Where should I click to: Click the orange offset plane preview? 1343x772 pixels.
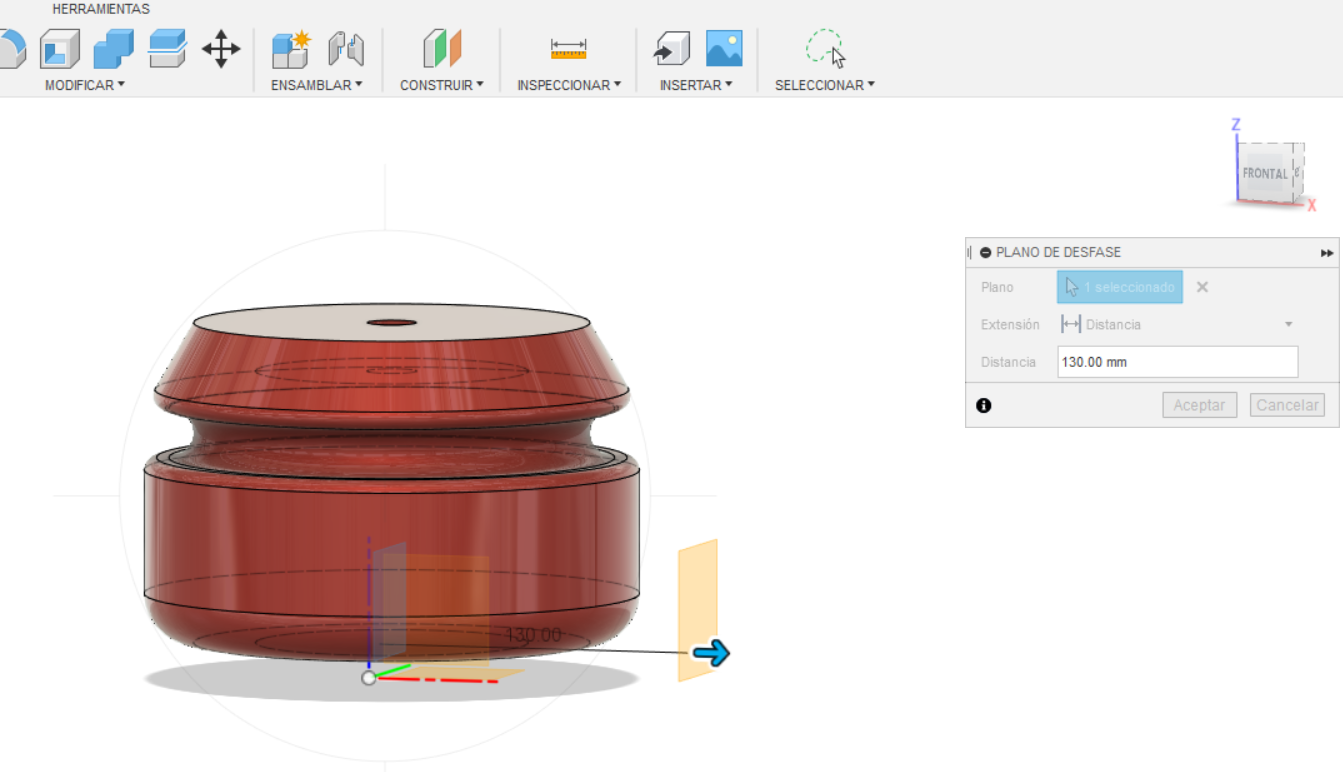[x=698, y=610]
